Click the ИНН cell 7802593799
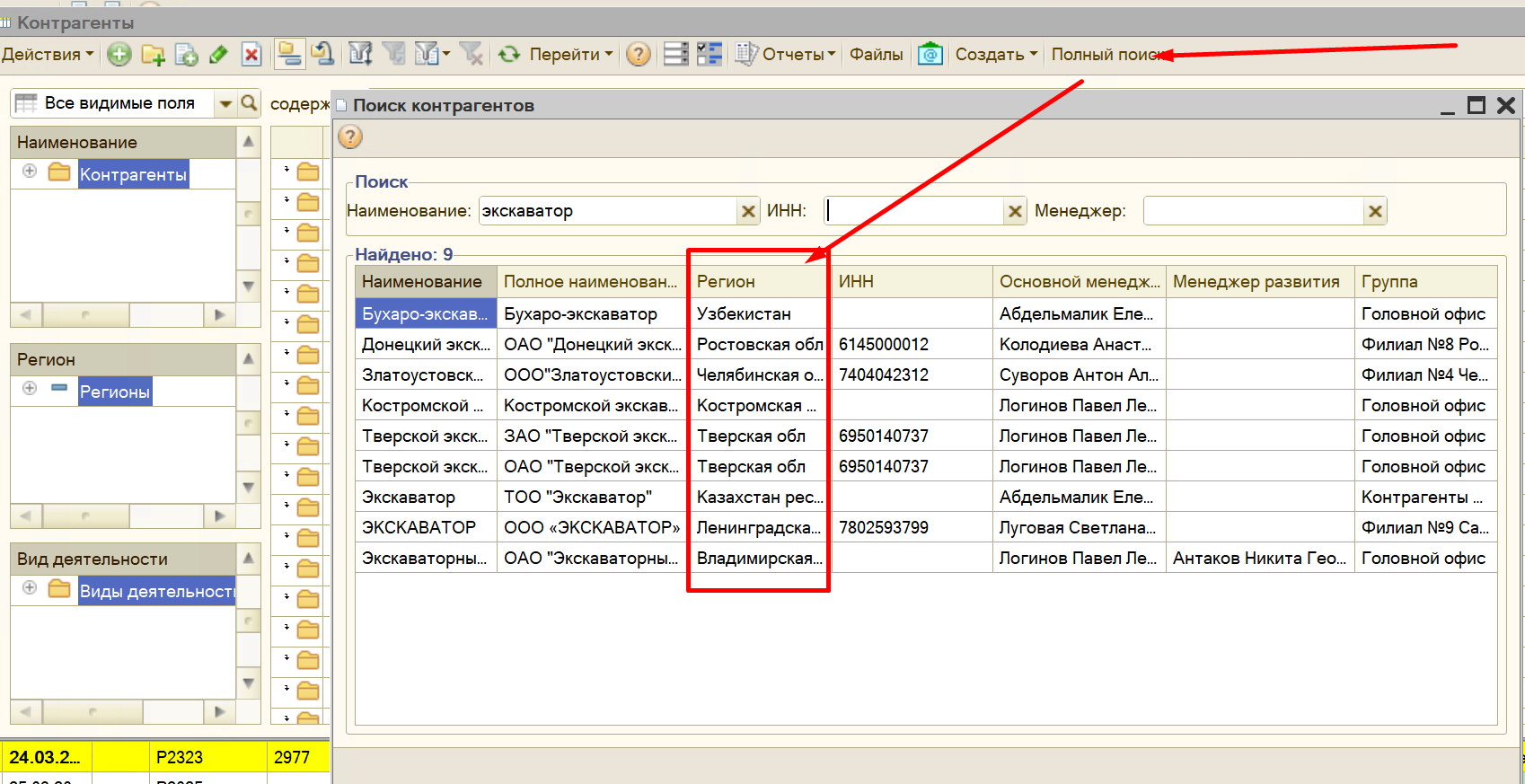 click(912, 527)
